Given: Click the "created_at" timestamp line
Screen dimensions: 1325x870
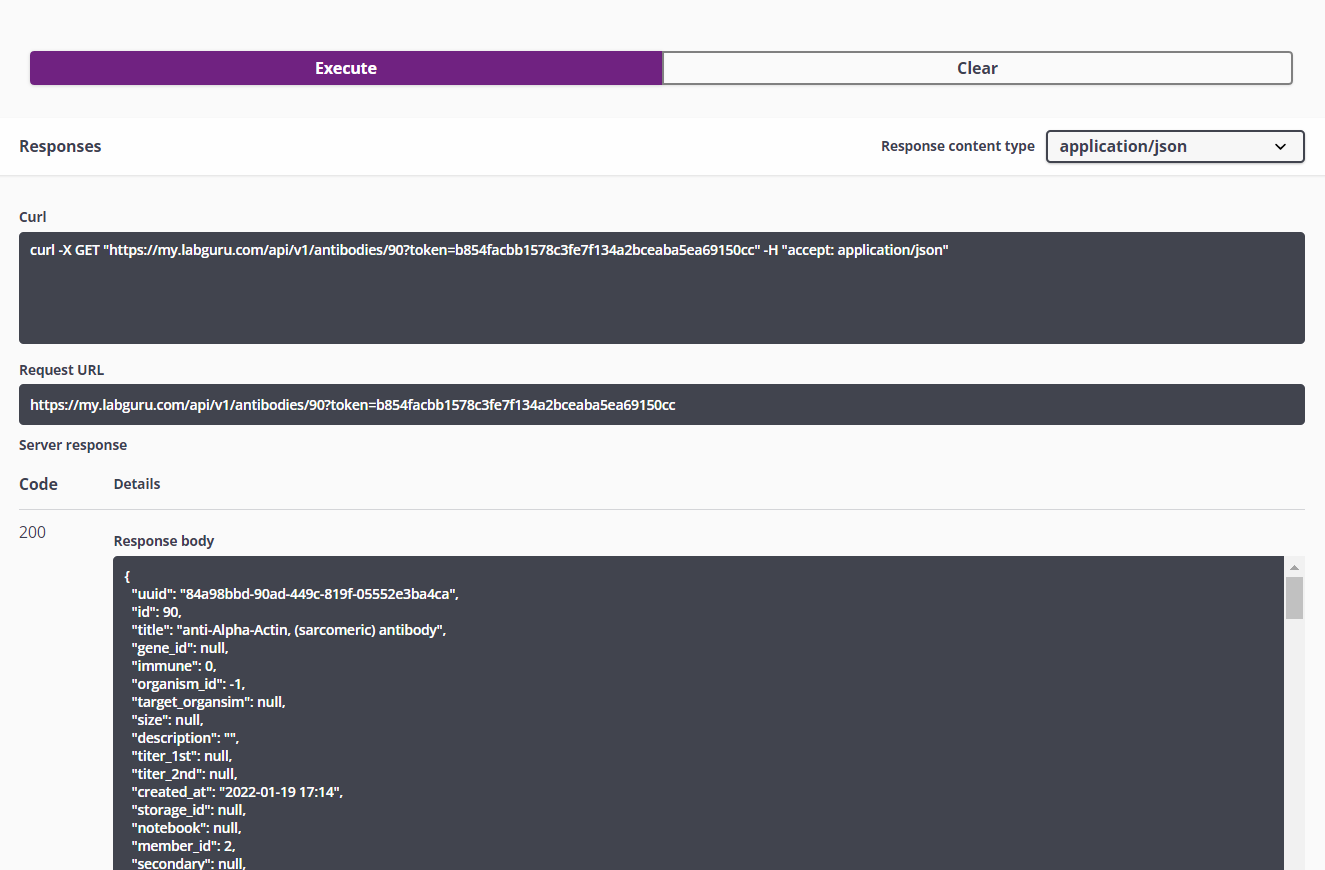Looking at the screenshot, I should click(237, 792).
